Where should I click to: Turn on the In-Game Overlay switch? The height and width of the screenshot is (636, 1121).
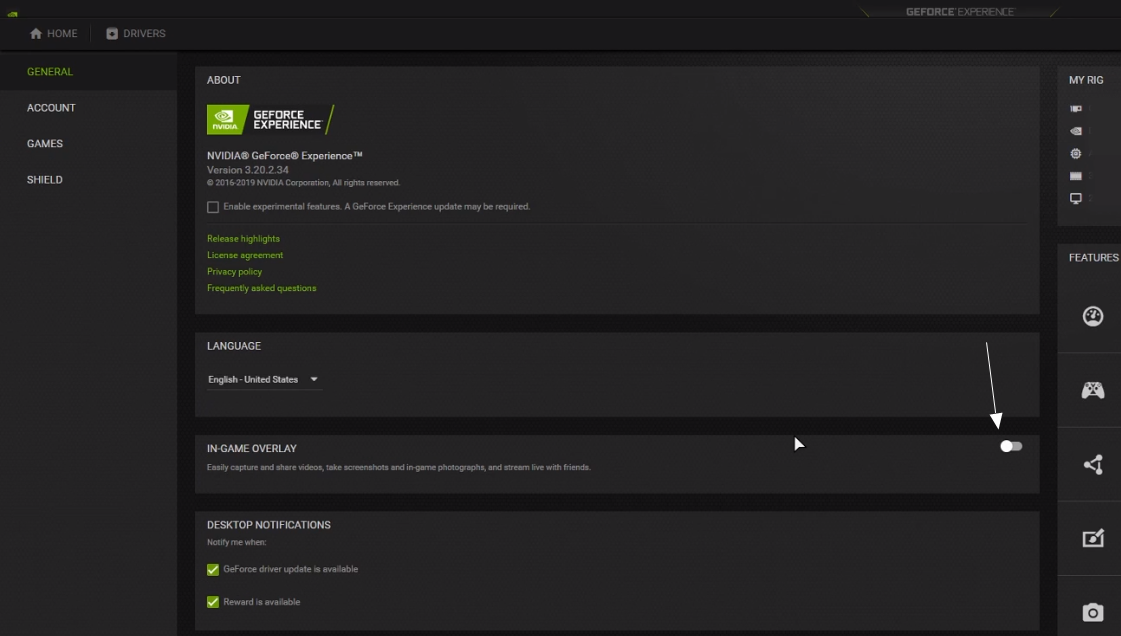[1011, 447]
